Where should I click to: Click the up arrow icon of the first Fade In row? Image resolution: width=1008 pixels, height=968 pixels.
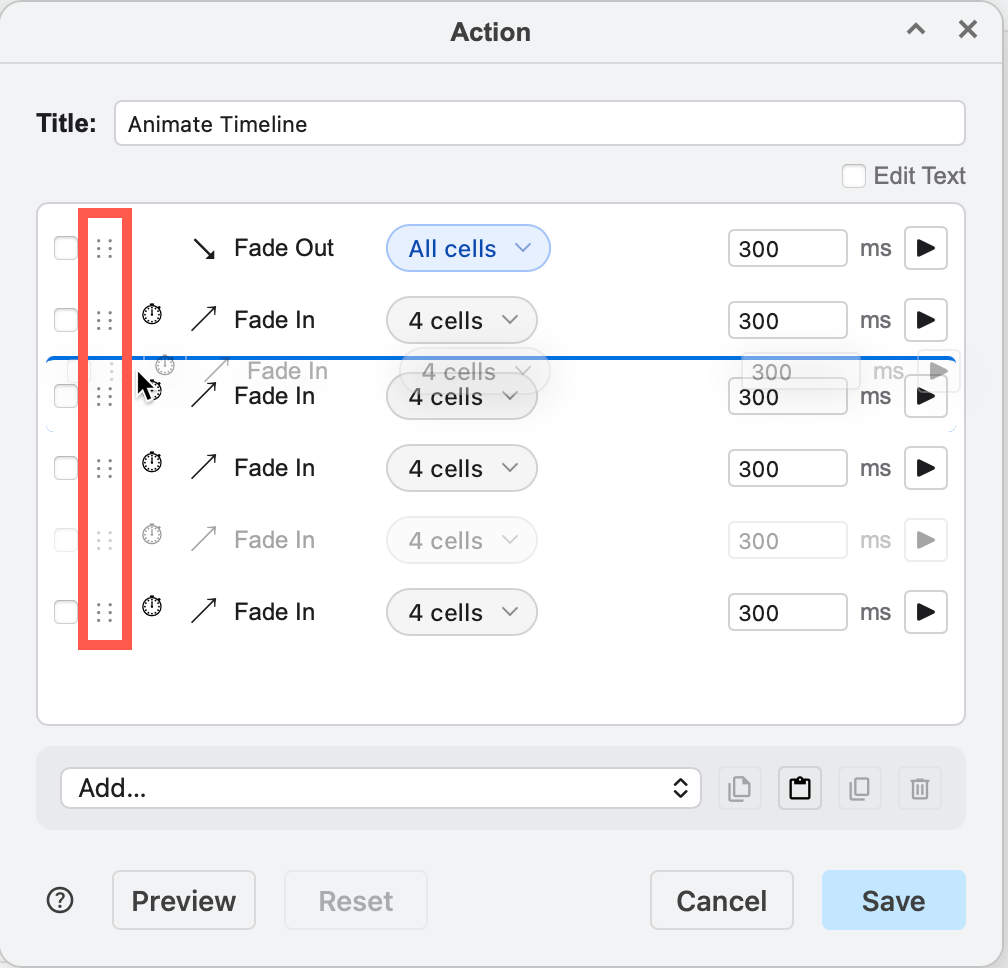click(x=204, y=319)
